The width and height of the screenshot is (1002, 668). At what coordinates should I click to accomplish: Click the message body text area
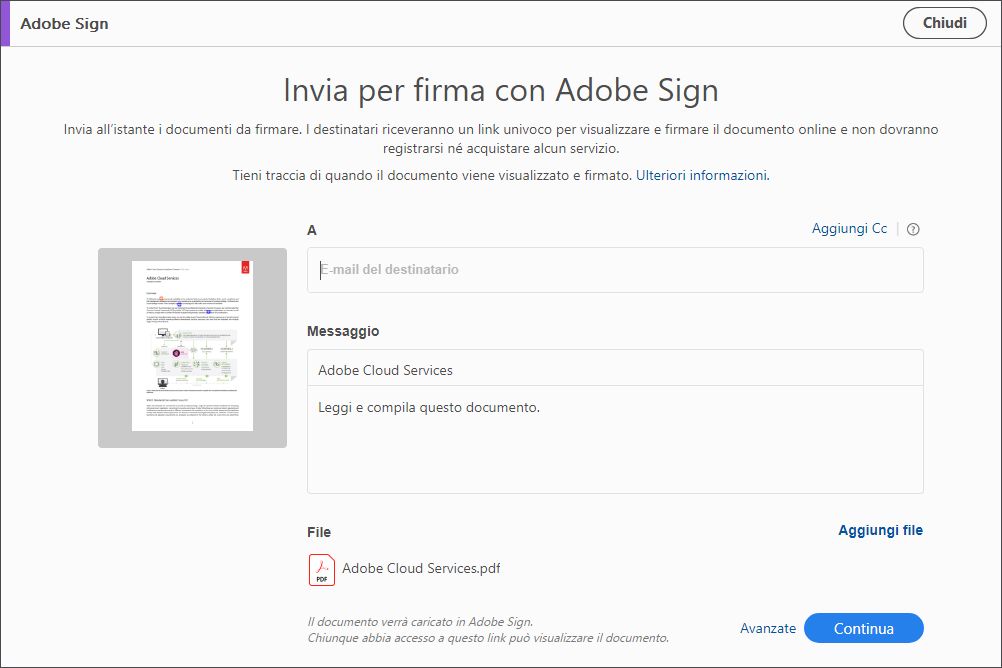click(x=614, y=438)
